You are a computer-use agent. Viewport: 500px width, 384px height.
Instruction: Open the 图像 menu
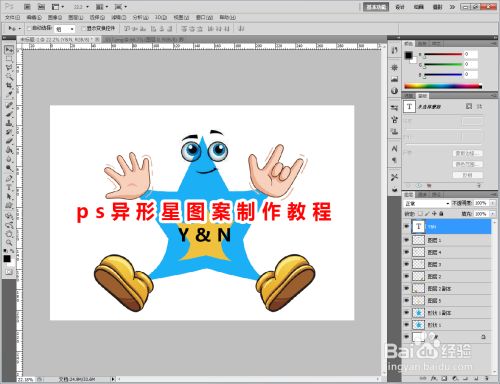click(55, 17)
